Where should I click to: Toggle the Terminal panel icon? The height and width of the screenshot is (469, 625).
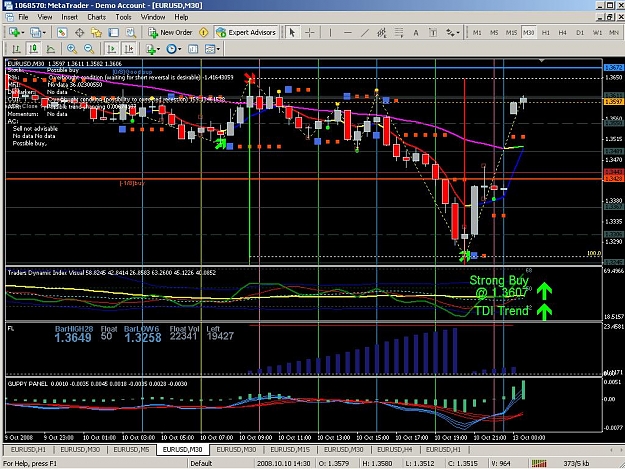(114, 32)
